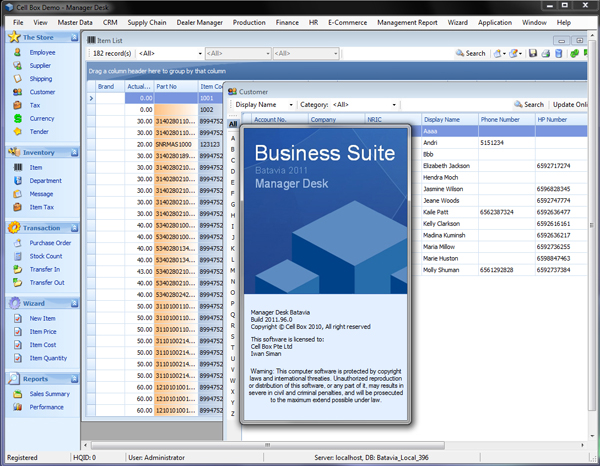Open the Performance report

(x=47, y=407)
